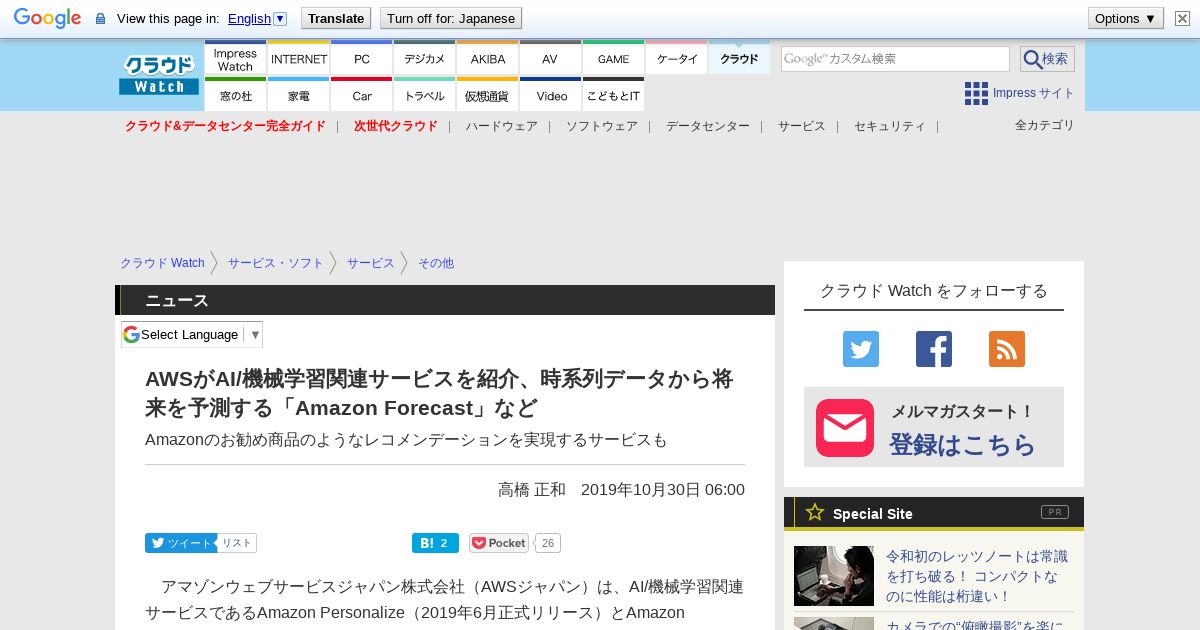Click the Tweet share button

pos(181,543)
